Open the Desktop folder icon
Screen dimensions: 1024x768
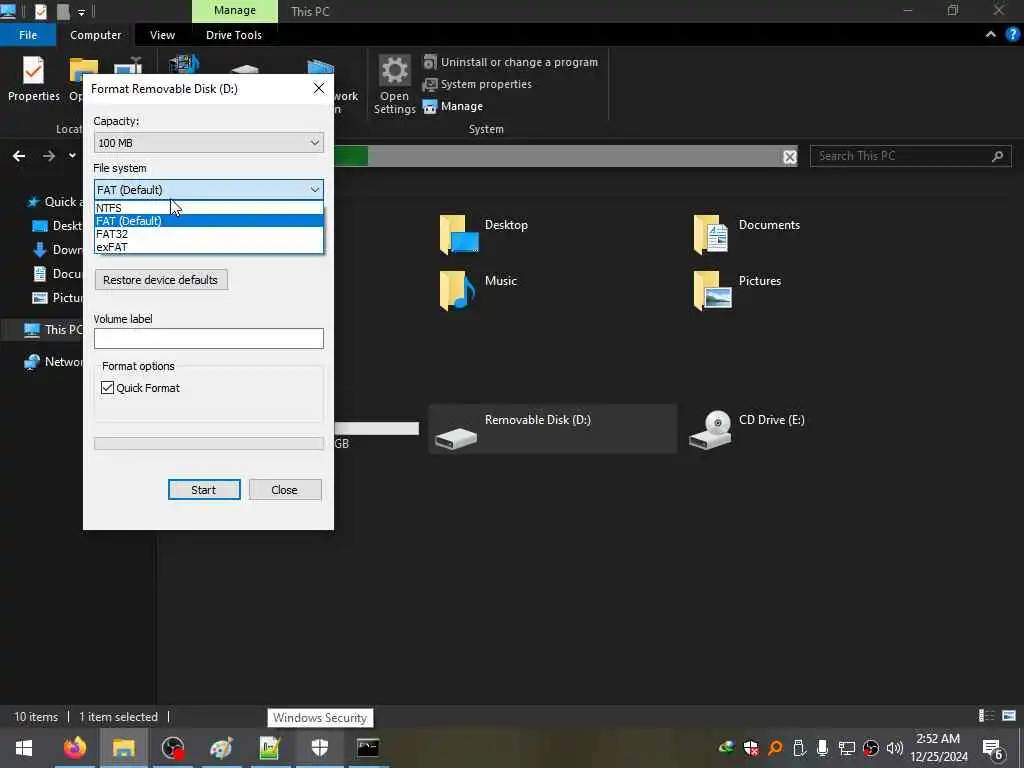459,234
